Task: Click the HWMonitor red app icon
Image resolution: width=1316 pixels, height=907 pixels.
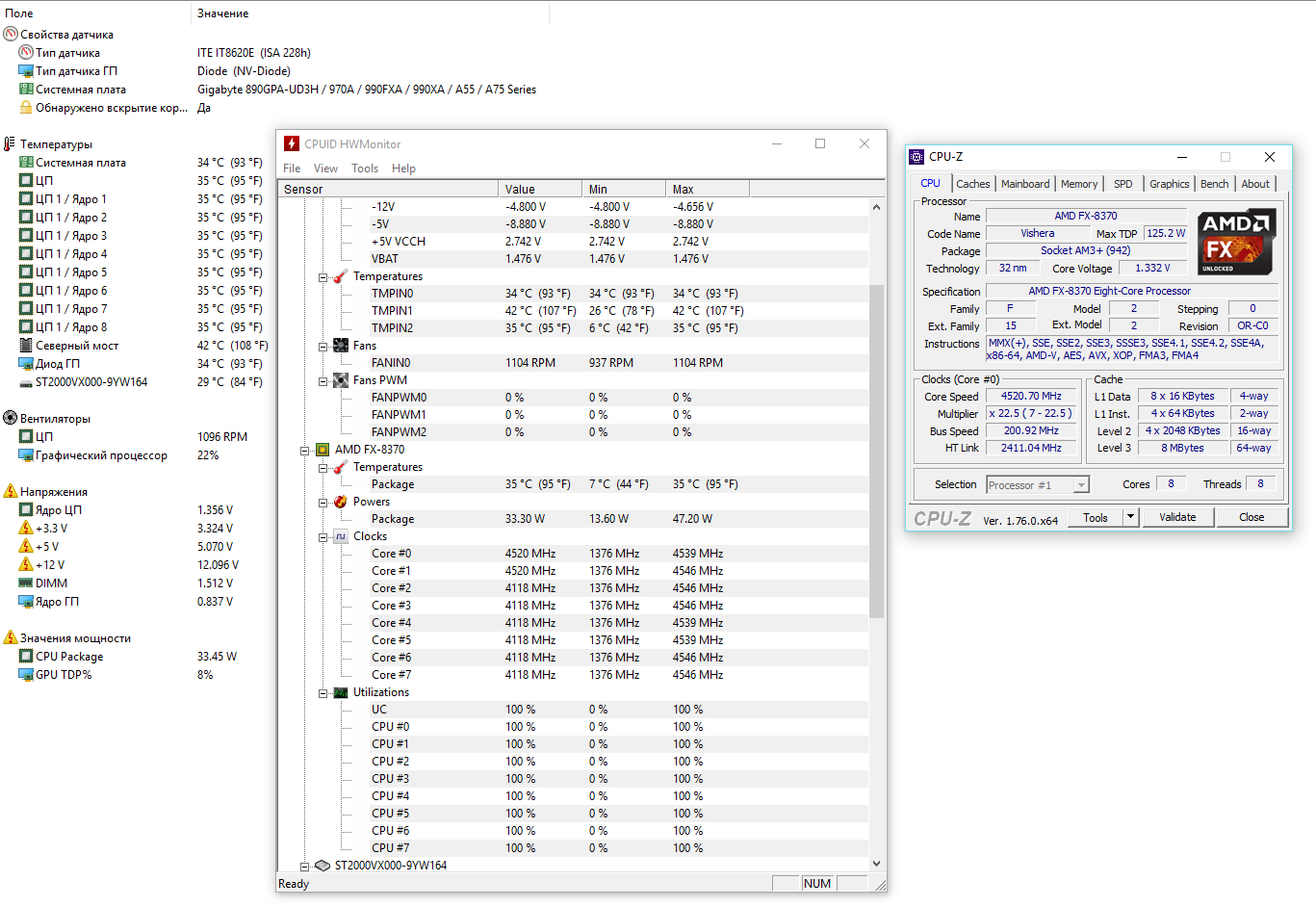Action: [x=292, y=143]
